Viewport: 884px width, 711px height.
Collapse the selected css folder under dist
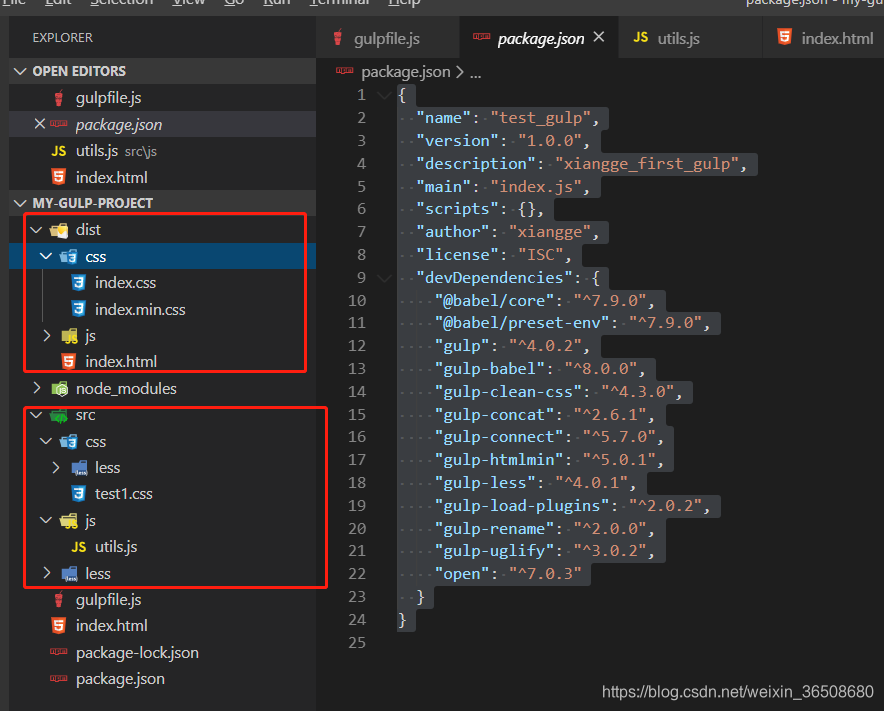coord(46,257)
